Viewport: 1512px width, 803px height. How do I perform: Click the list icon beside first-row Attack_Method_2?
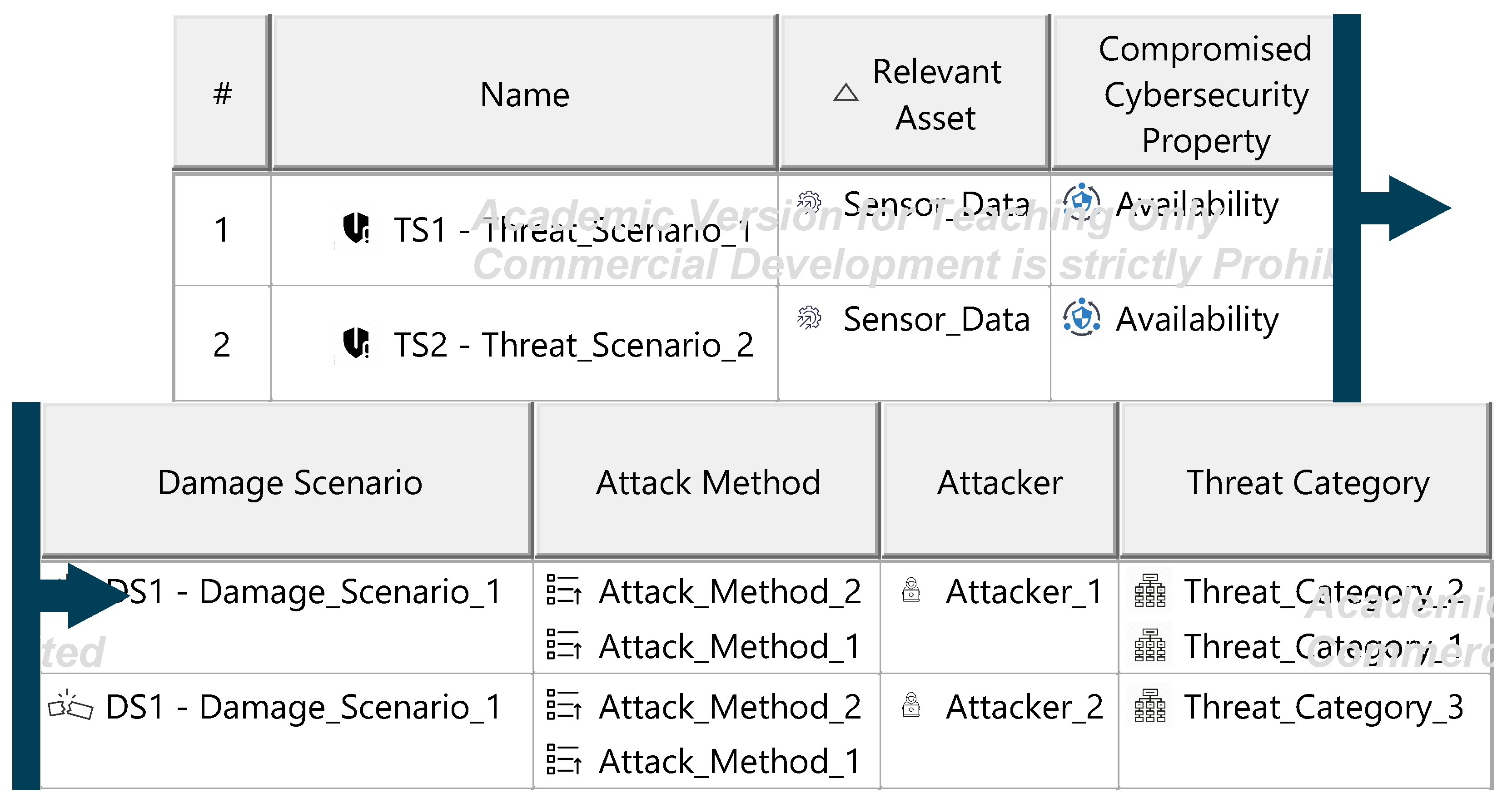click(x=564, y=590)
